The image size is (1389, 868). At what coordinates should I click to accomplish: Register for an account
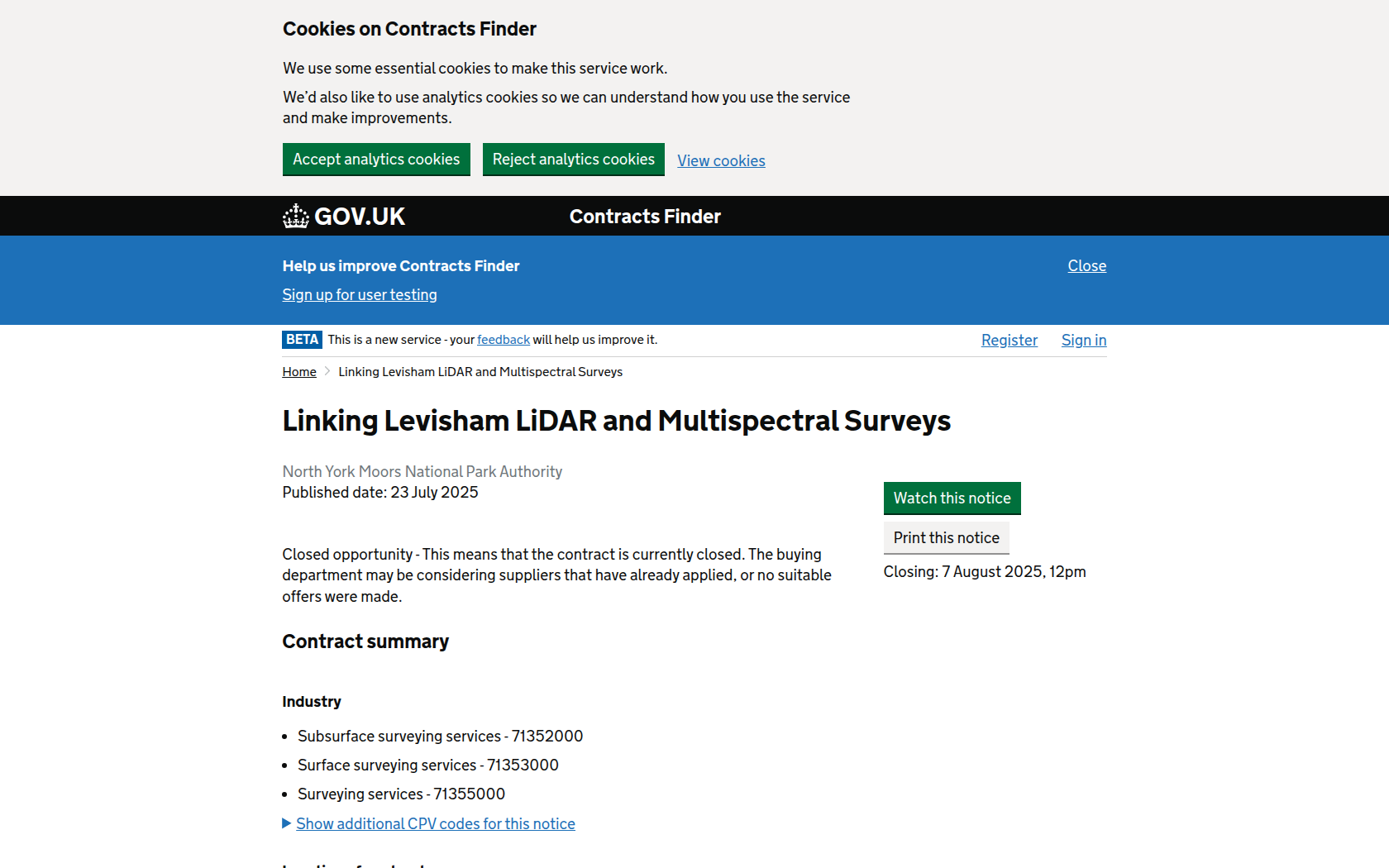[1009, 340]
